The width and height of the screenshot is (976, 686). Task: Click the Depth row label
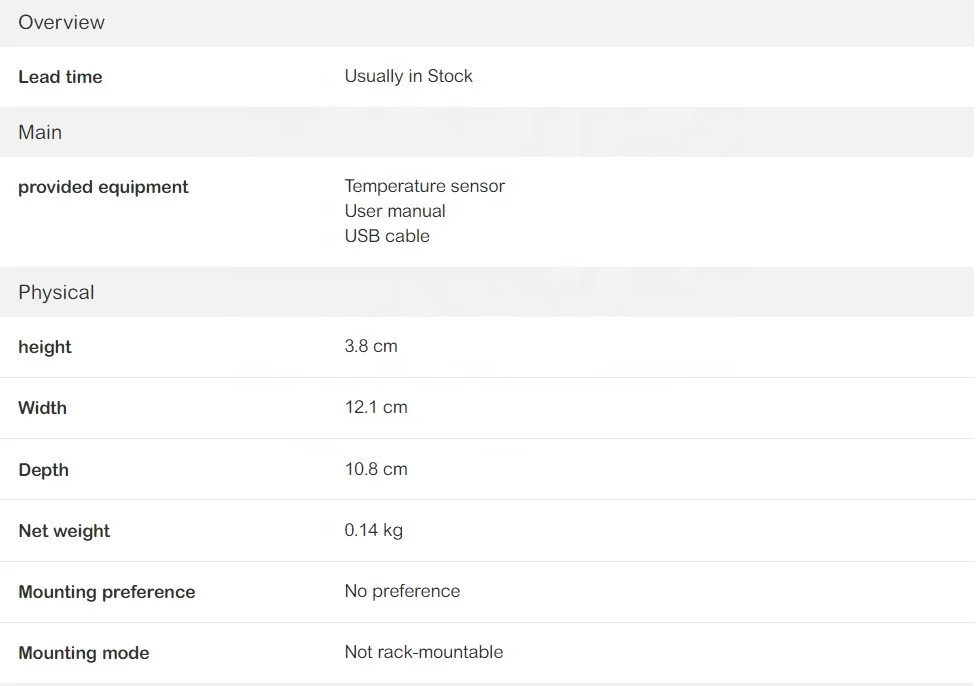tap(43, 470)
